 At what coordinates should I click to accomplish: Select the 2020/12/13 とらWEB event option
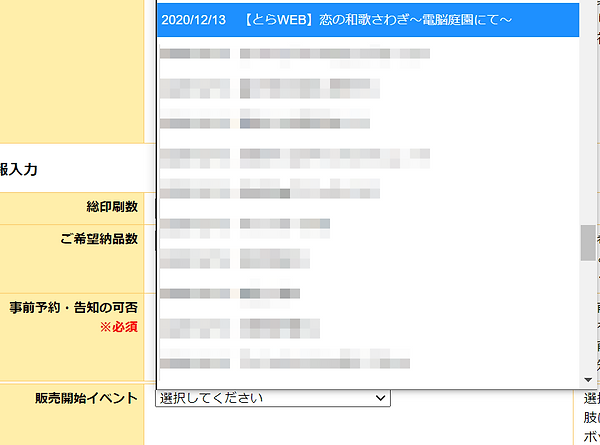coord(368,20)
